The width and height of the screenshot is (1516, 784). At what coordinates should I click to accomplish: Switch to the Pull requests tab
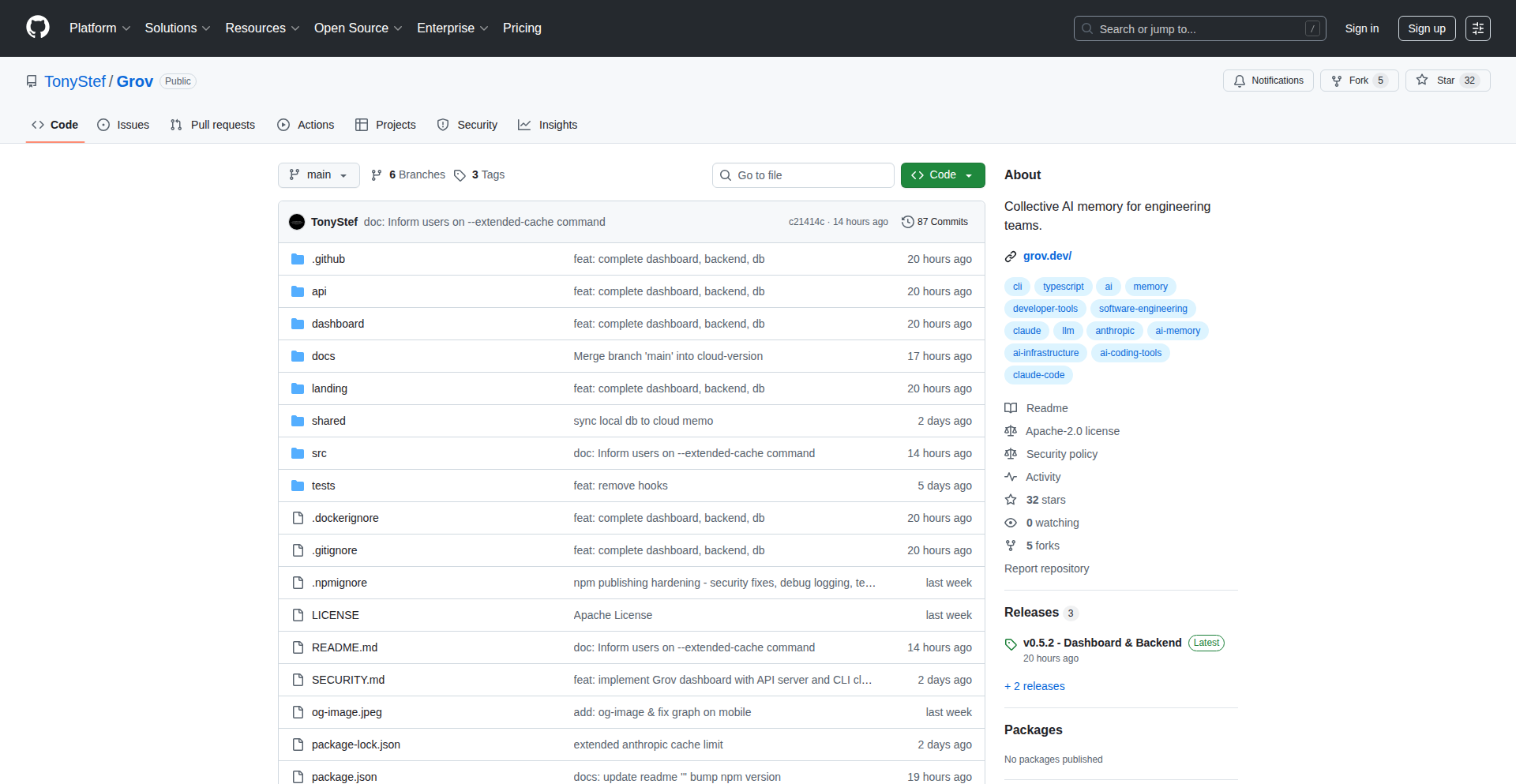pyautogui.click(x=213, y=125)
